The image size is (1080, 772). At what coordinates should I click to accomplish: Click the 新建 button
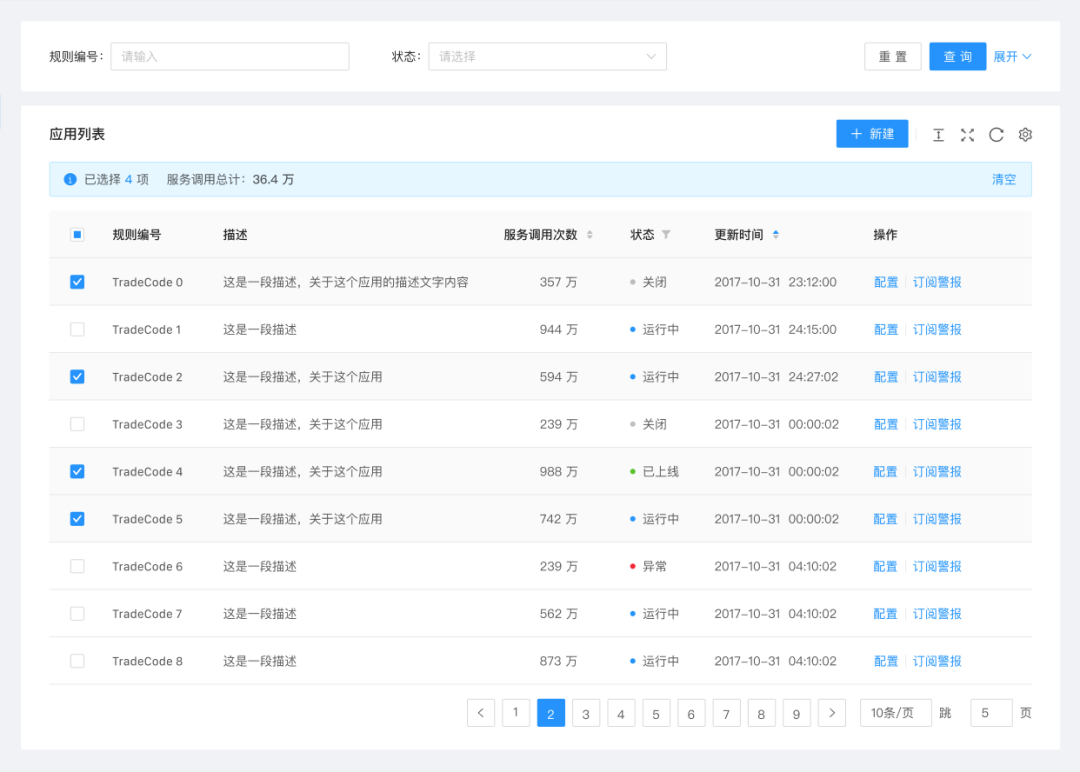click(x=872, y=134)
